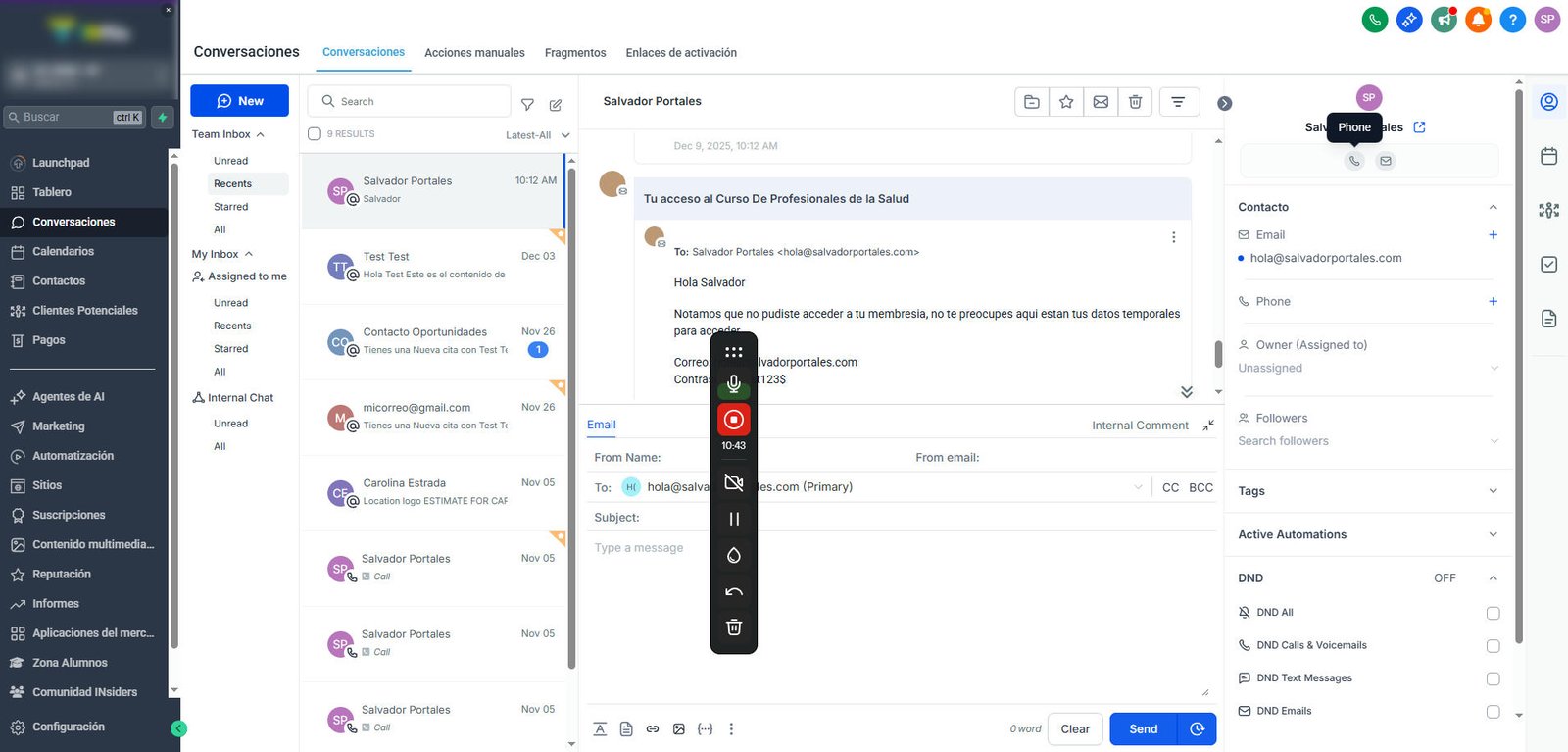
Task: Mark conversation as starred with star icon
Action: coord(1066,101)
